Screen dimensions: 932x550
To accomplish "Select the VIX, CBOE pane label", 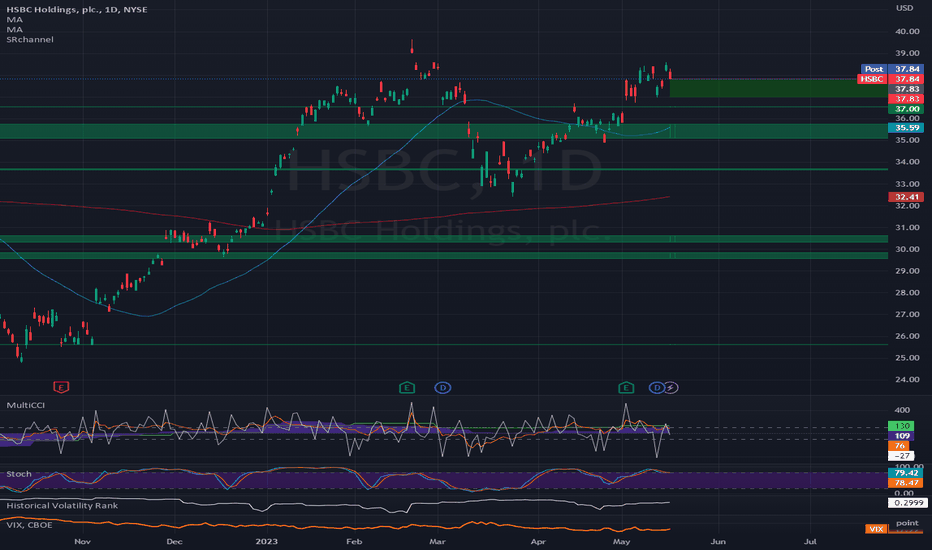I will pyautogui.click(x=29, y=525).
